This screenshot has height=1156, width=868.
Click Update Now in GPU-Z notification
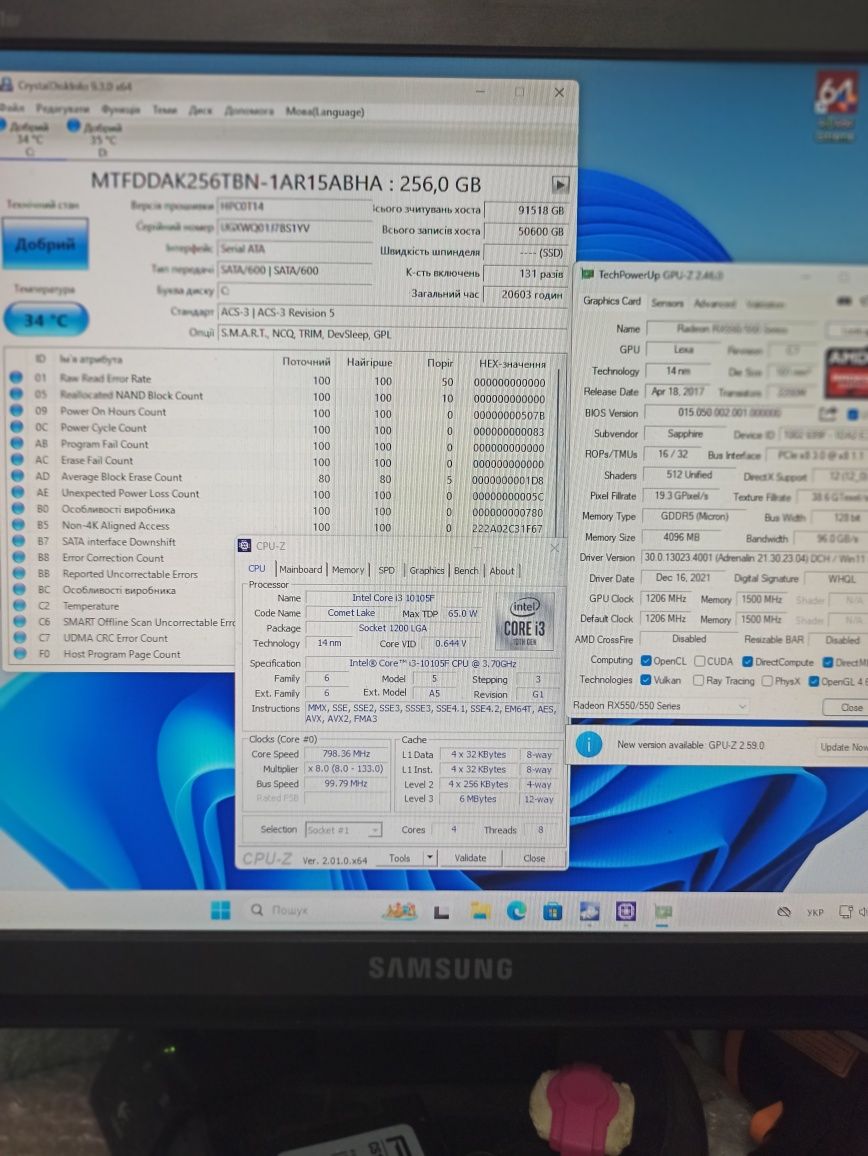842,747
